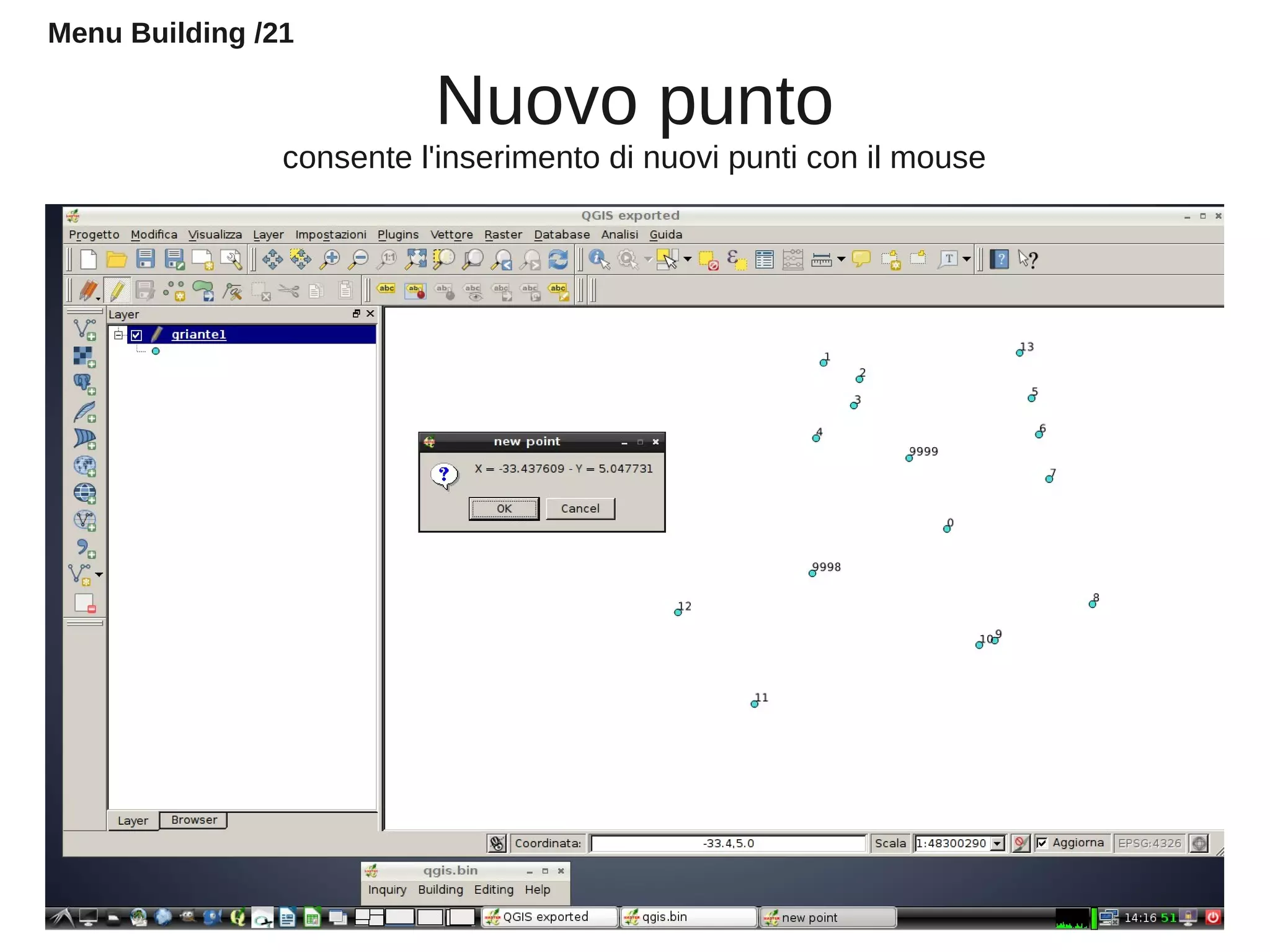Switch to the Browser tab
The image size is (1270, 952).
tap(194, 820)
